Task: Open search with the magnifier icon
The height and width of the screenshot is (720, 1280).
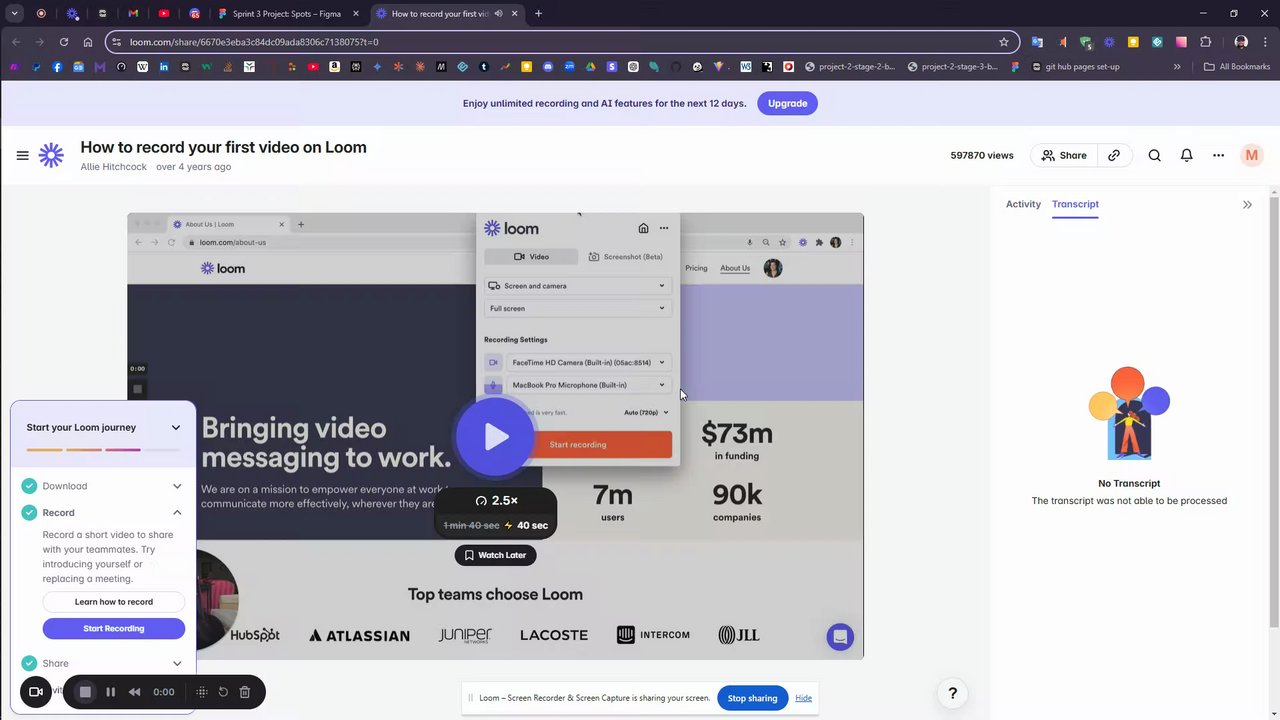Action: click(x=1154, y=155)
